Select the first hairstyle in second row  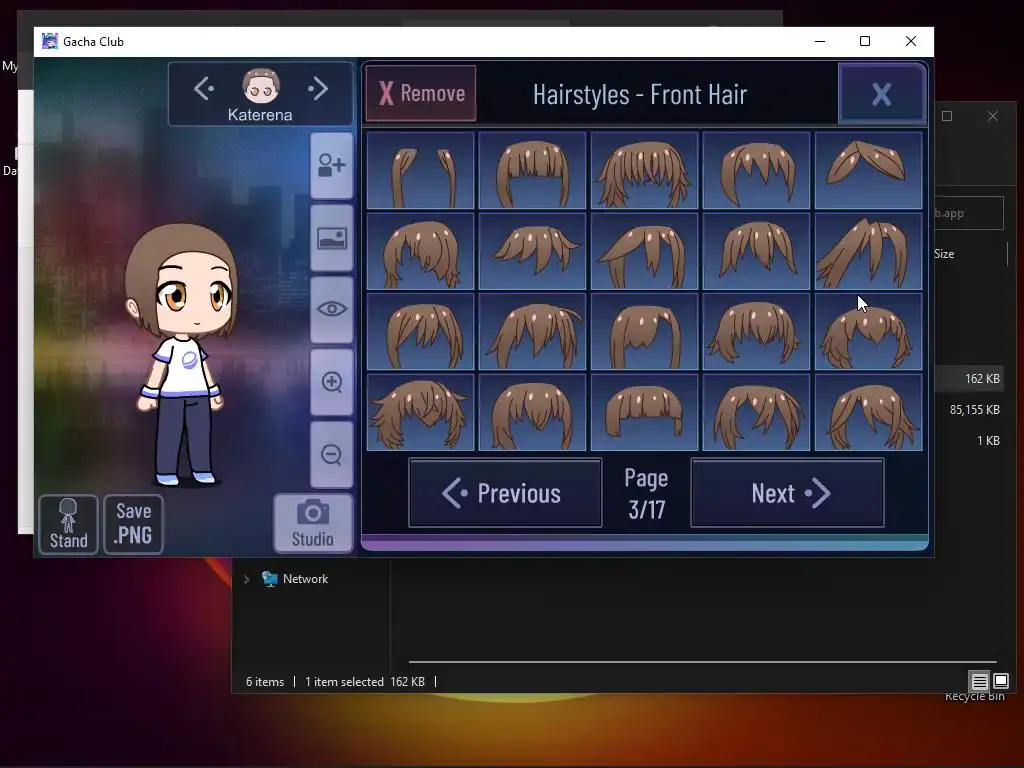(x=421, y=251)
